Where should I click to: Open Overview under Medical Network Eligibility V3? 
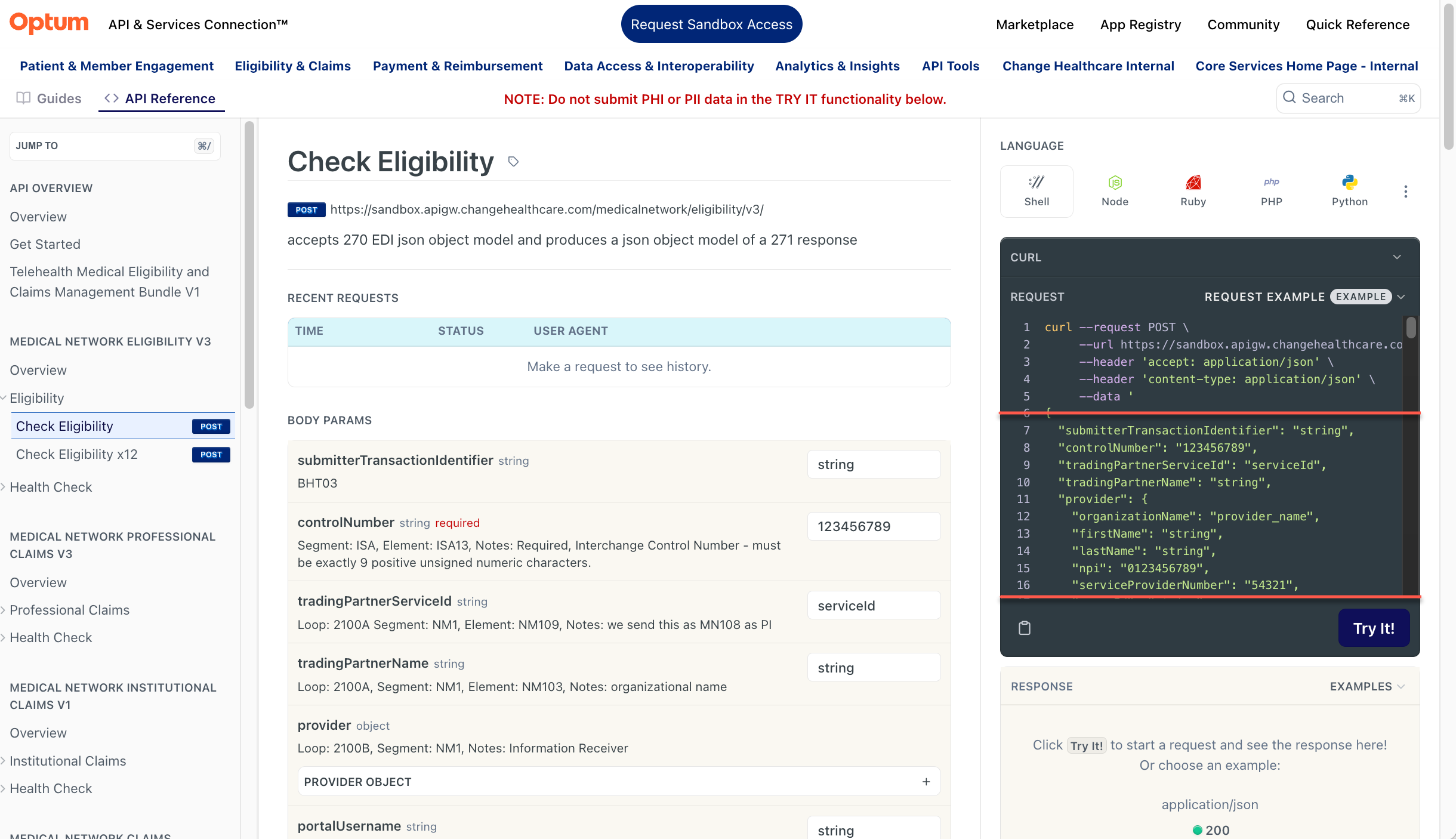[38, 370]
